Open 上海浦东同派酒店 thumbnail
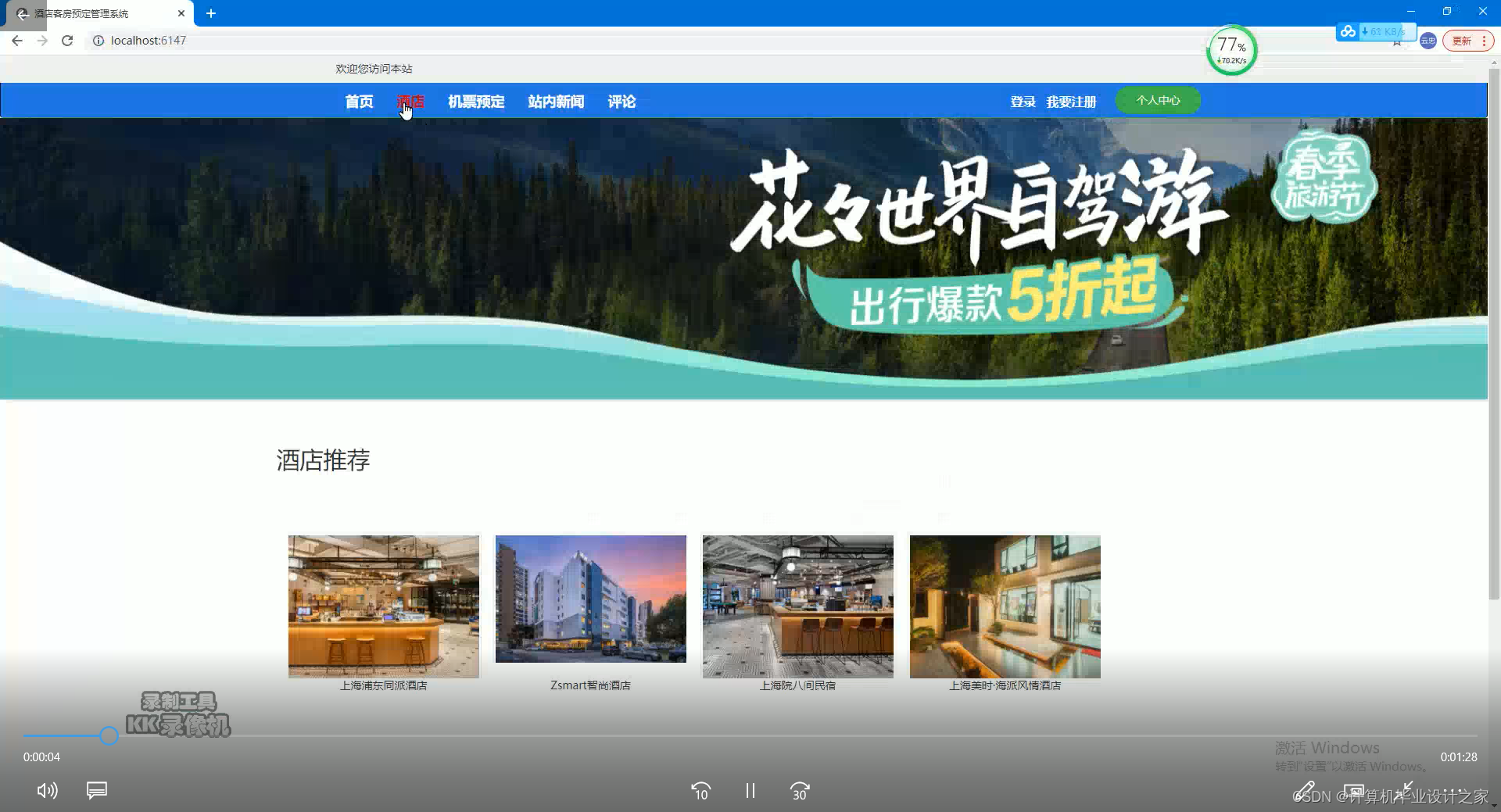 coord(384,606)
